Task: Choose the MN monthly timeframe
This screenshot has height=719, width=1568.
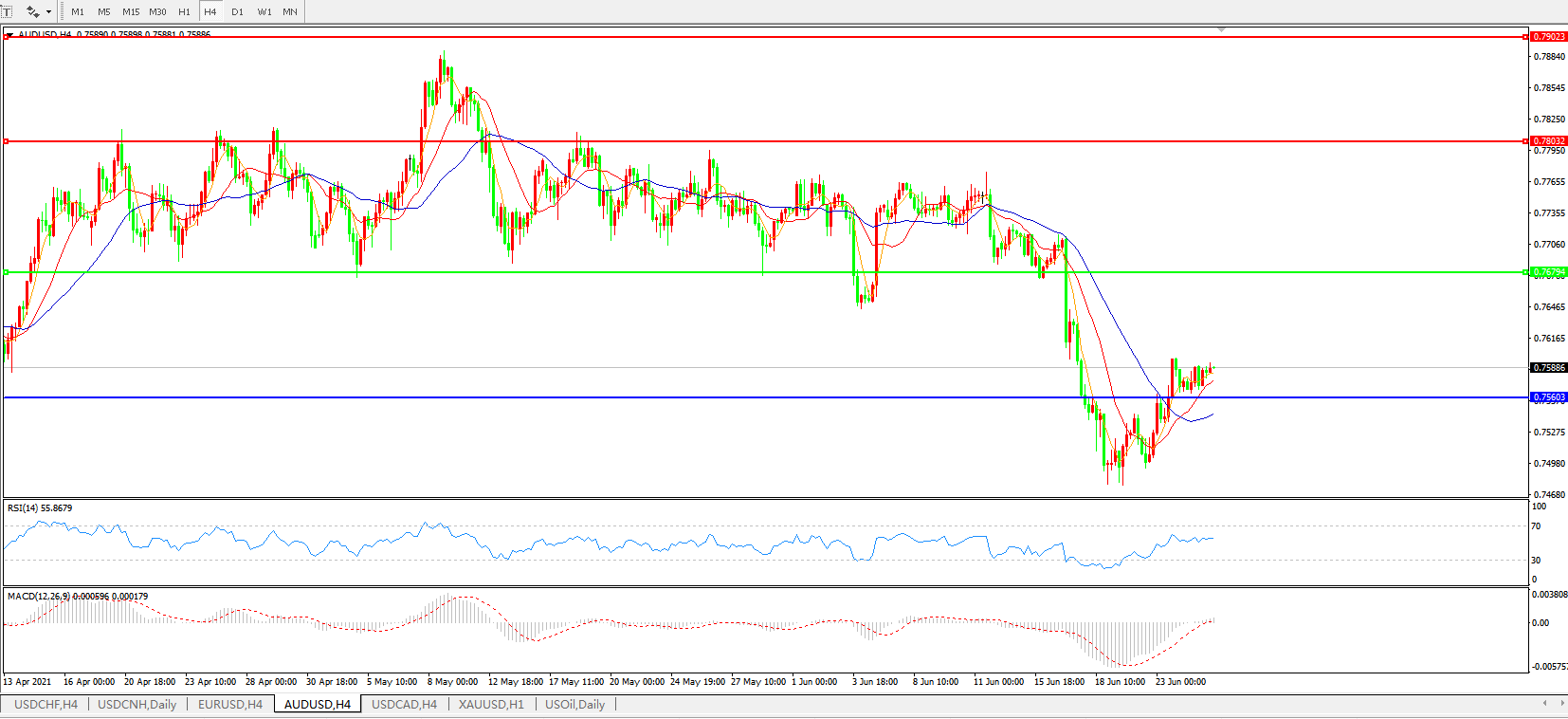Action: (x=290, y=12)
